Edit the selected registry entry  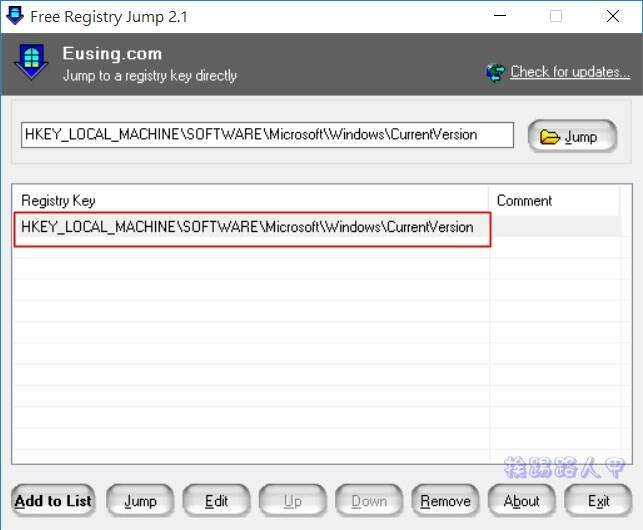point(217,501)
